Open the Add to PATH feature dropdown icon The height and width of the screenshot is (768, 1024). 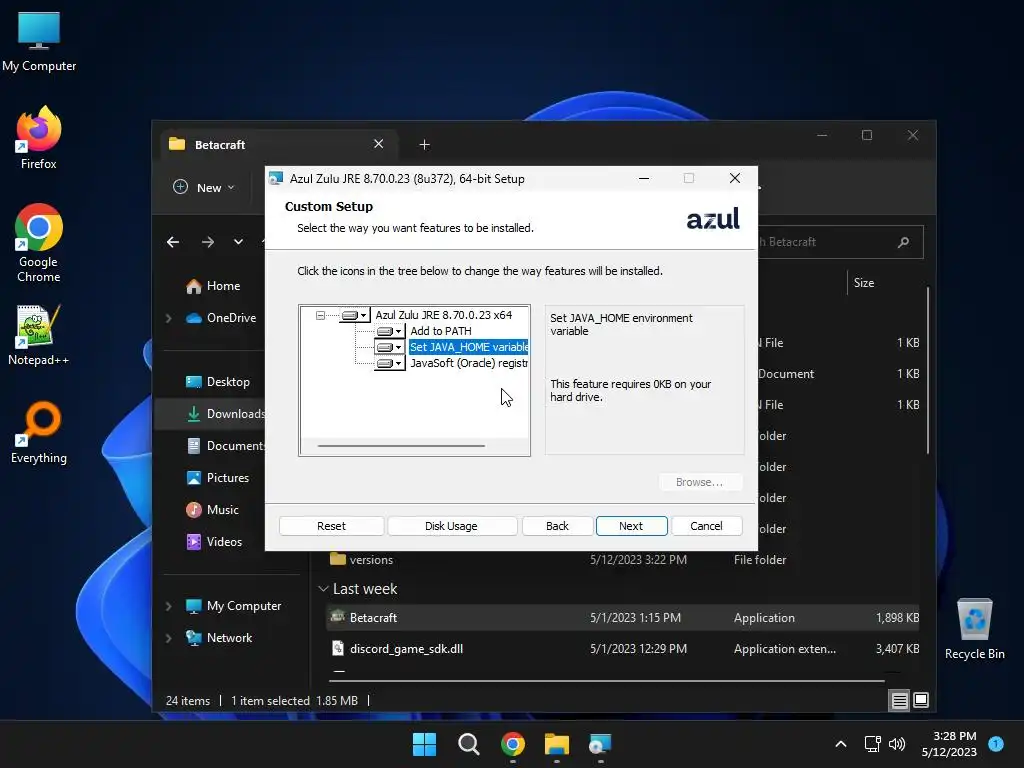click(389, 331)
